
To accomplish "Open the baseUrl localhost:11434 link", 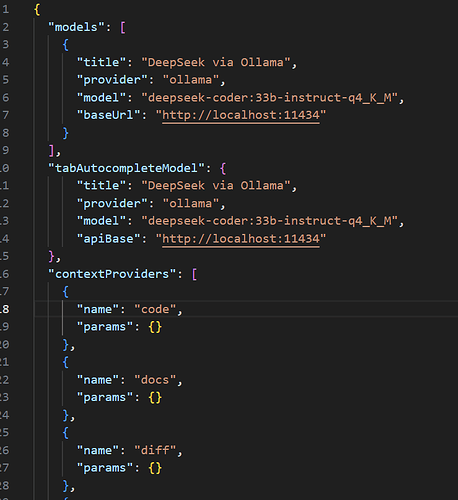I will point(241,115).
